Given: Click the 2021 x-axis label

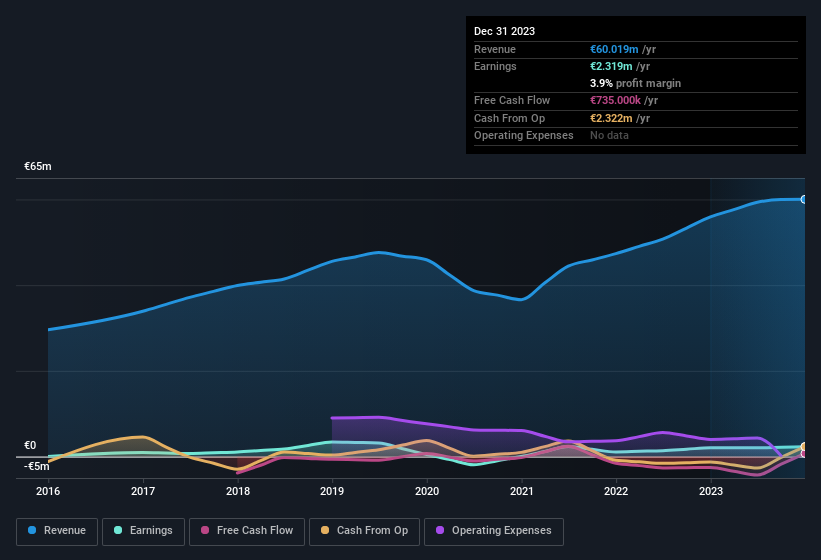Looking at the screenshot, I should [x=522, y=491].
